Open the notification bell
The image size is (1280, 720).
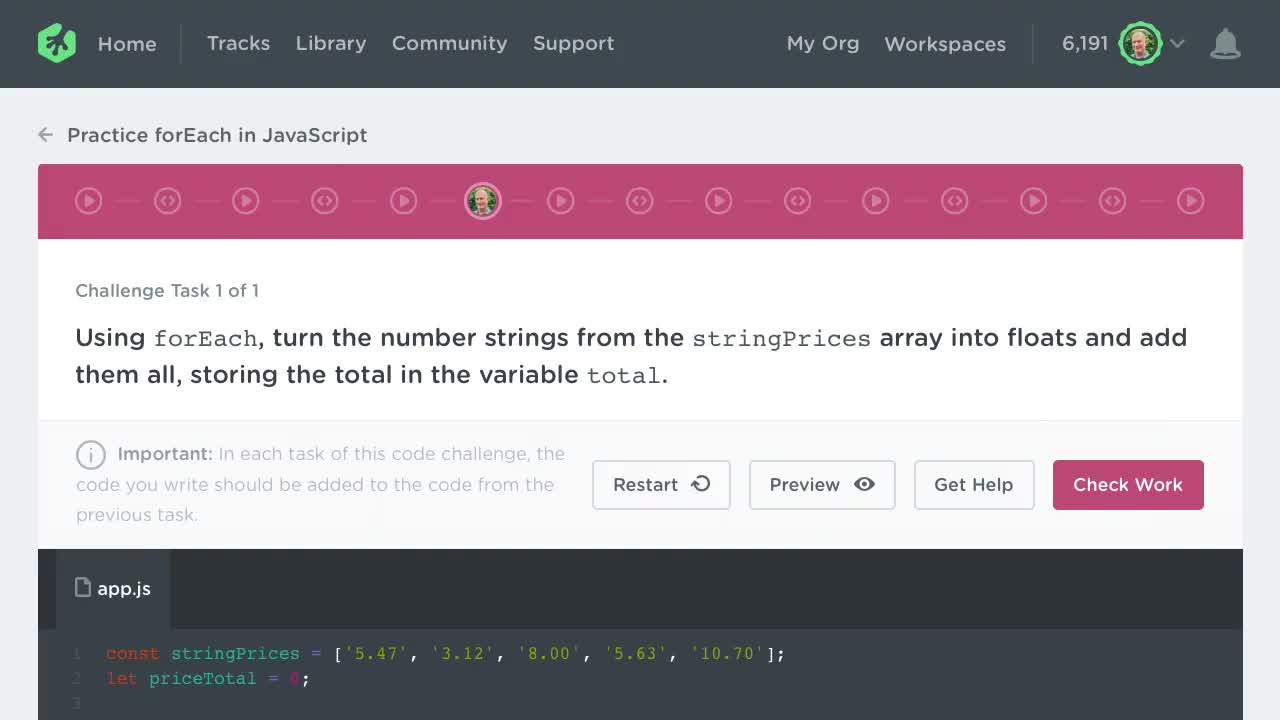1225,43
